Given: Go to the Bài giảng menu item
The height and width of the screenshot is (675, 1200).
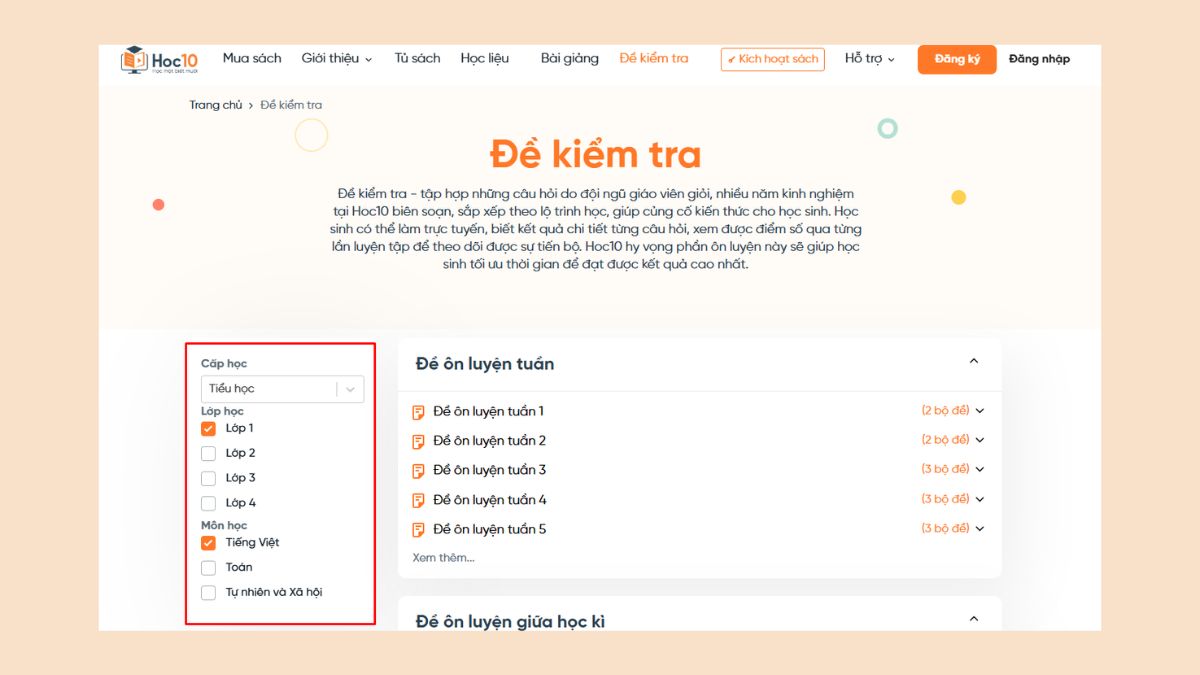Looking at the screenshot, I should click(x=569, y=59).
